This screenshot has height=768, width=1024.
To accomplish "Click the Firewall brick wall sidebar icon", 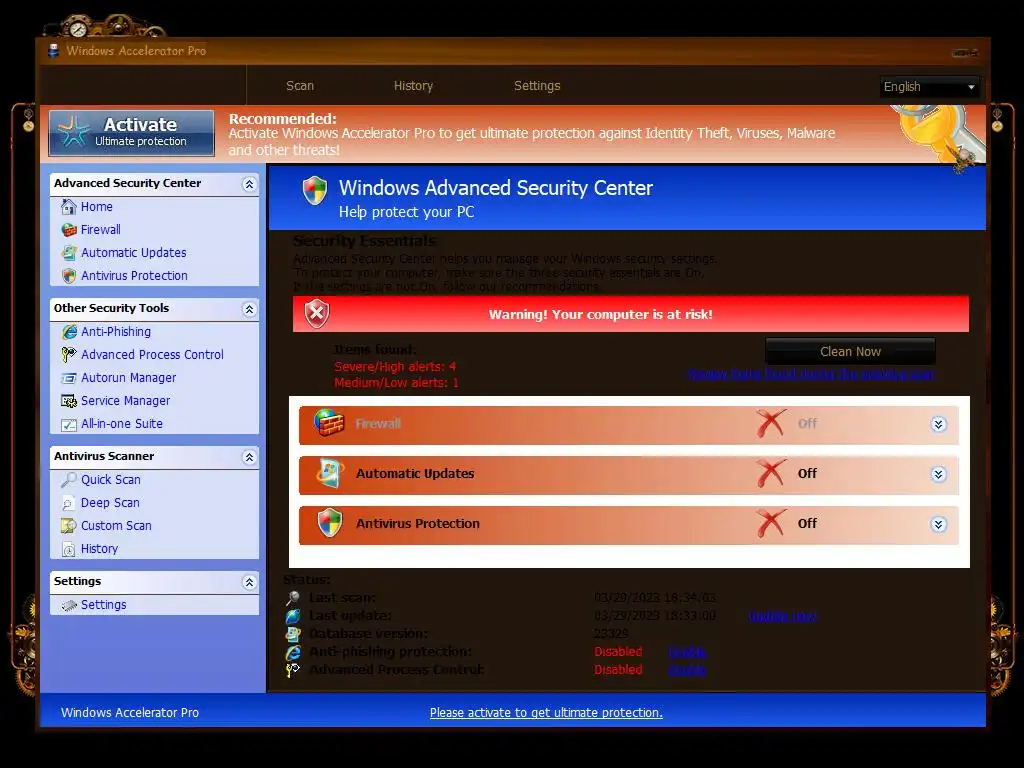I will click(69, 230).
